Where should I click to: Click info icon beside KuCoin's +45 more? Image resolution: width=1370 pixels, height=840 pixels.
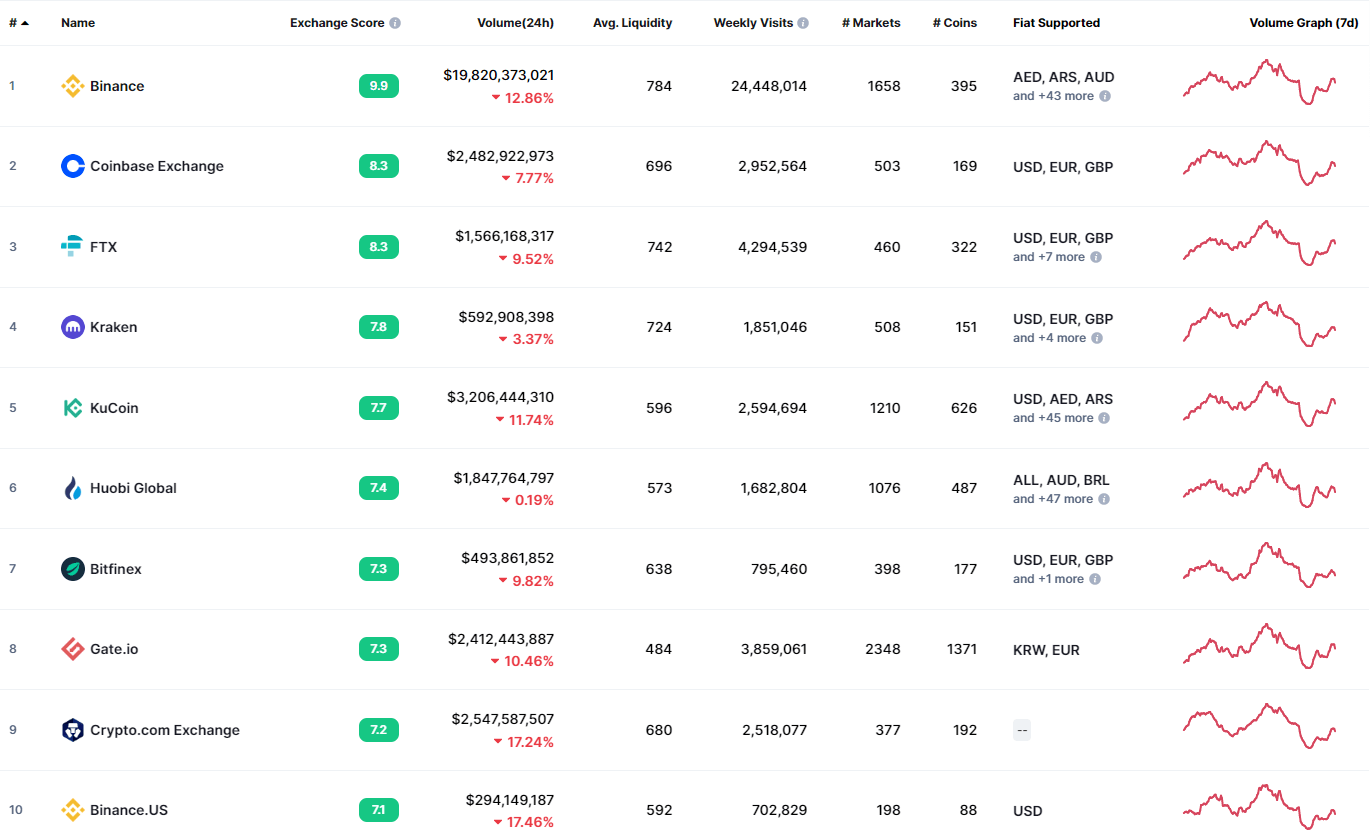point(1104,418)
